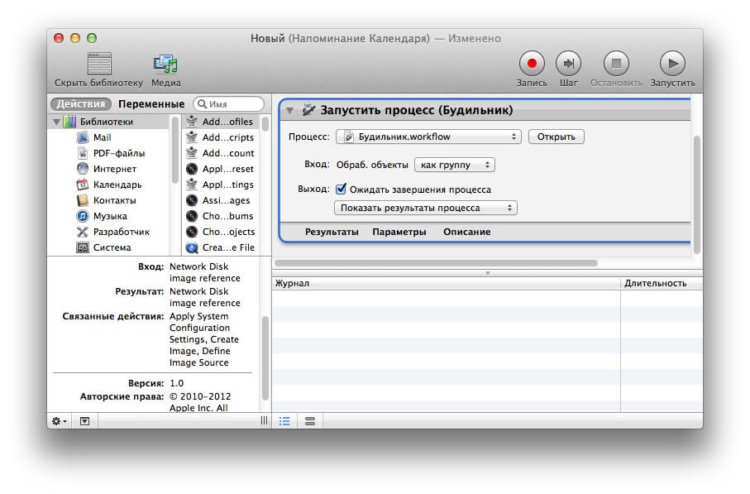Click the version value 1.0
Image resolution: width=750 pixels, height=494 pixels.
pos(176,384)
